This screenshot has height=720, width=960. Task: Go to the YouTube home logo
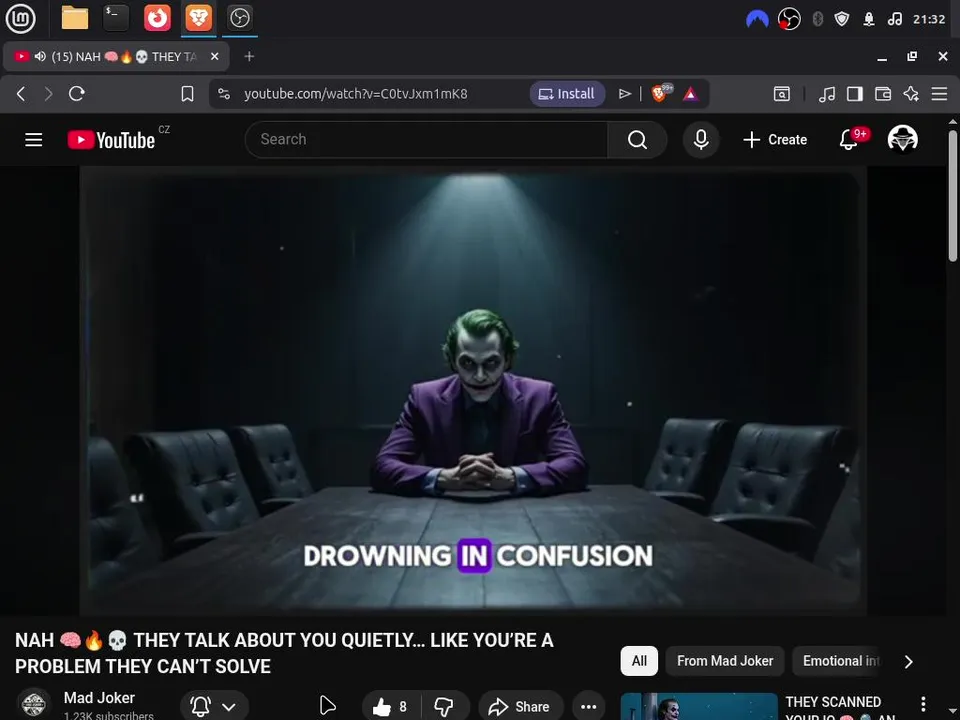coord(111,140)
